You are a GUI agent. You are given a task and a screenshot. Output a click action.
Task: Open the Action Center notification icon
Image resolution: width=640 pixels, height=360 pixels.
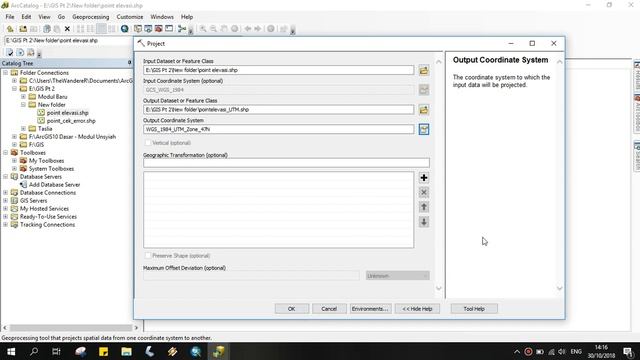pyautogui.click(x=629, y=351)
